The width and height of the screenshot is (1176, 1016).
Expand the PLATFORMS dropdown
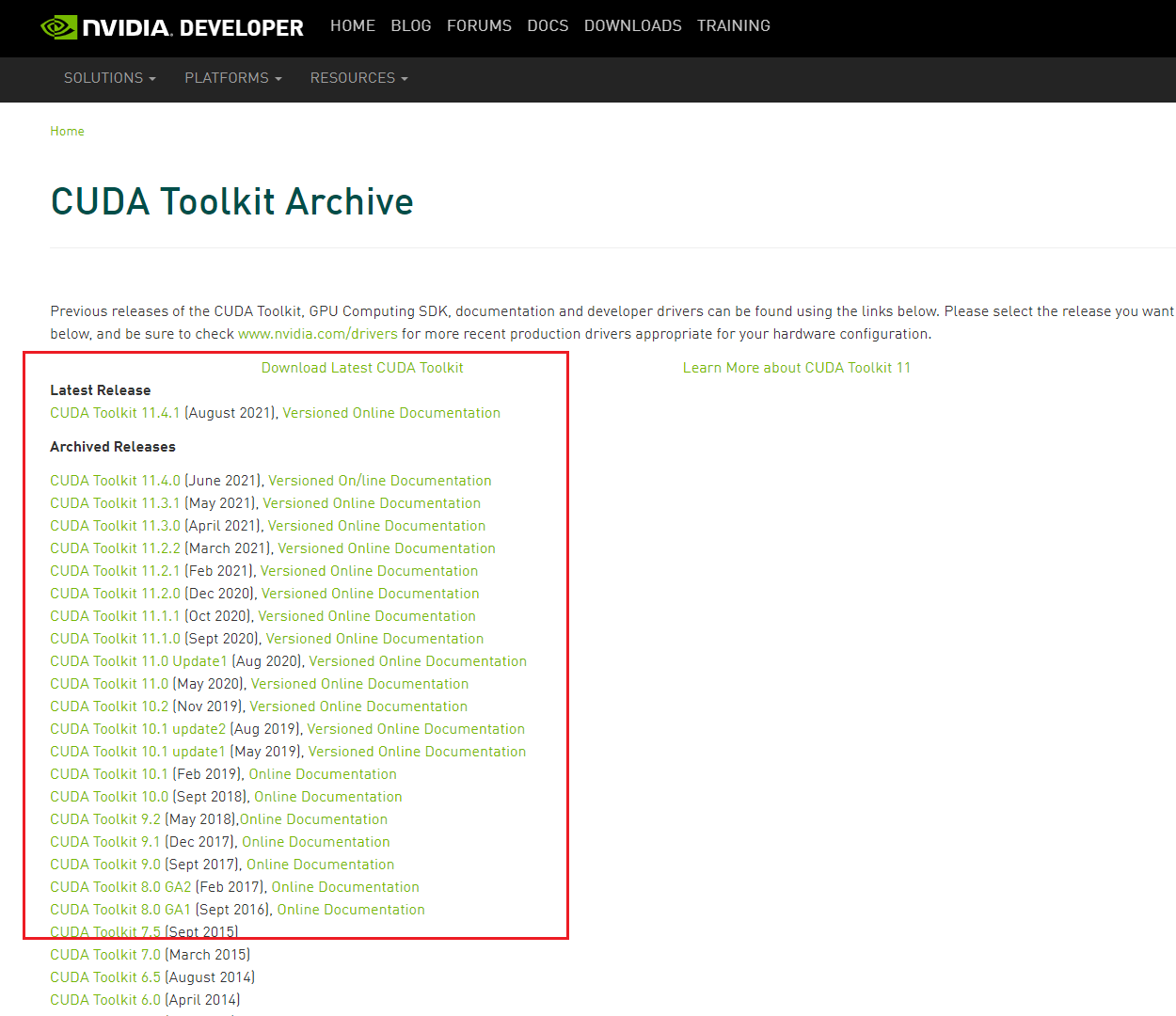pyautogui.click(x=233, y=78)
